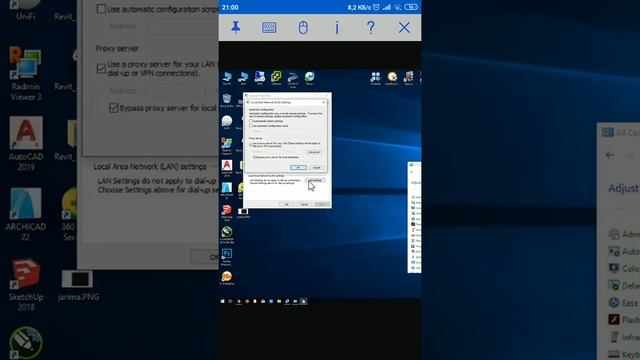Toggle Use a proxy server checkbox in remote dialog
Screen dimensions: 640x360
coord(251,144)
